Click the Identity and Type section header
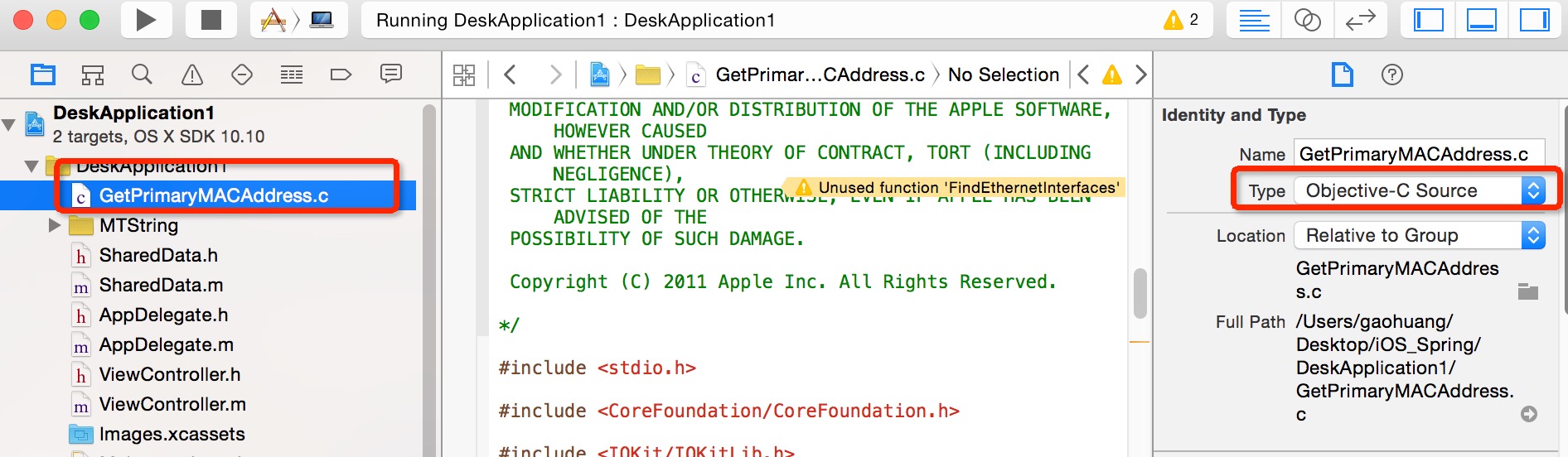Viewport: 1568px width, 457px height. (x=1233, y=115)
